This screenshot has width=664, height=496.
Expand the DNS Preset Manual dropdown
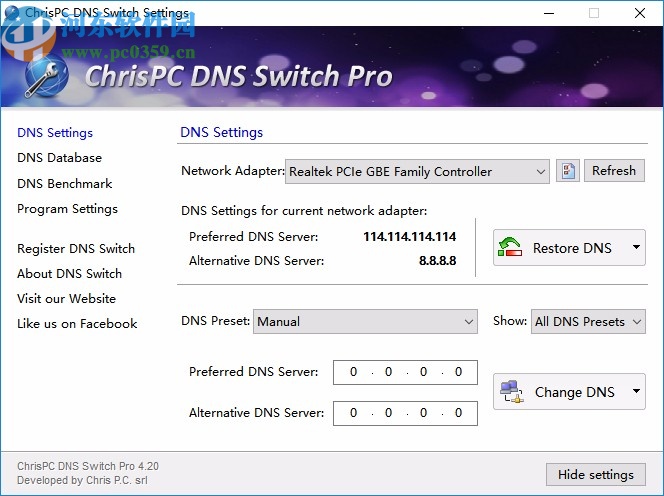click(468, 321)
